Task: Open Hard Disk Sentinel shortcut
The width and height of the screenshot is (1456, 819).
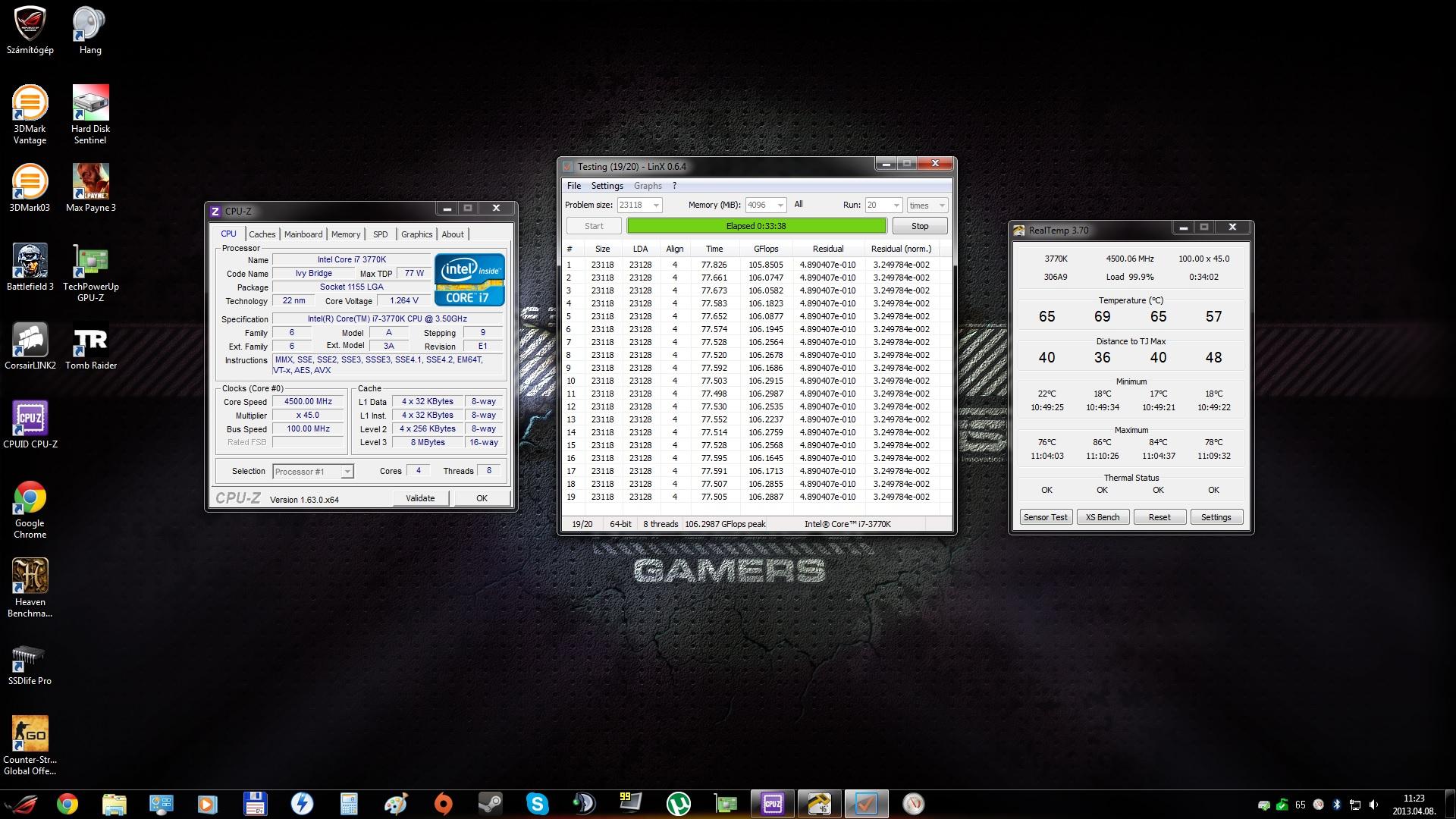Action: pyautogui.click(x=90, y=115)
